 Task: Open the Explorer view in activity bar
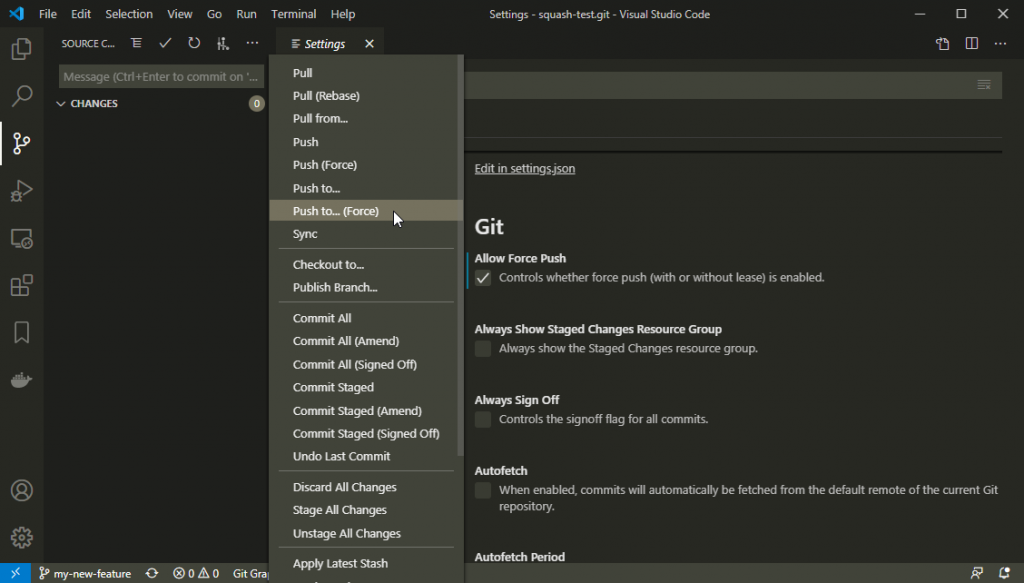pyautogui.click(x=22, y=49)
